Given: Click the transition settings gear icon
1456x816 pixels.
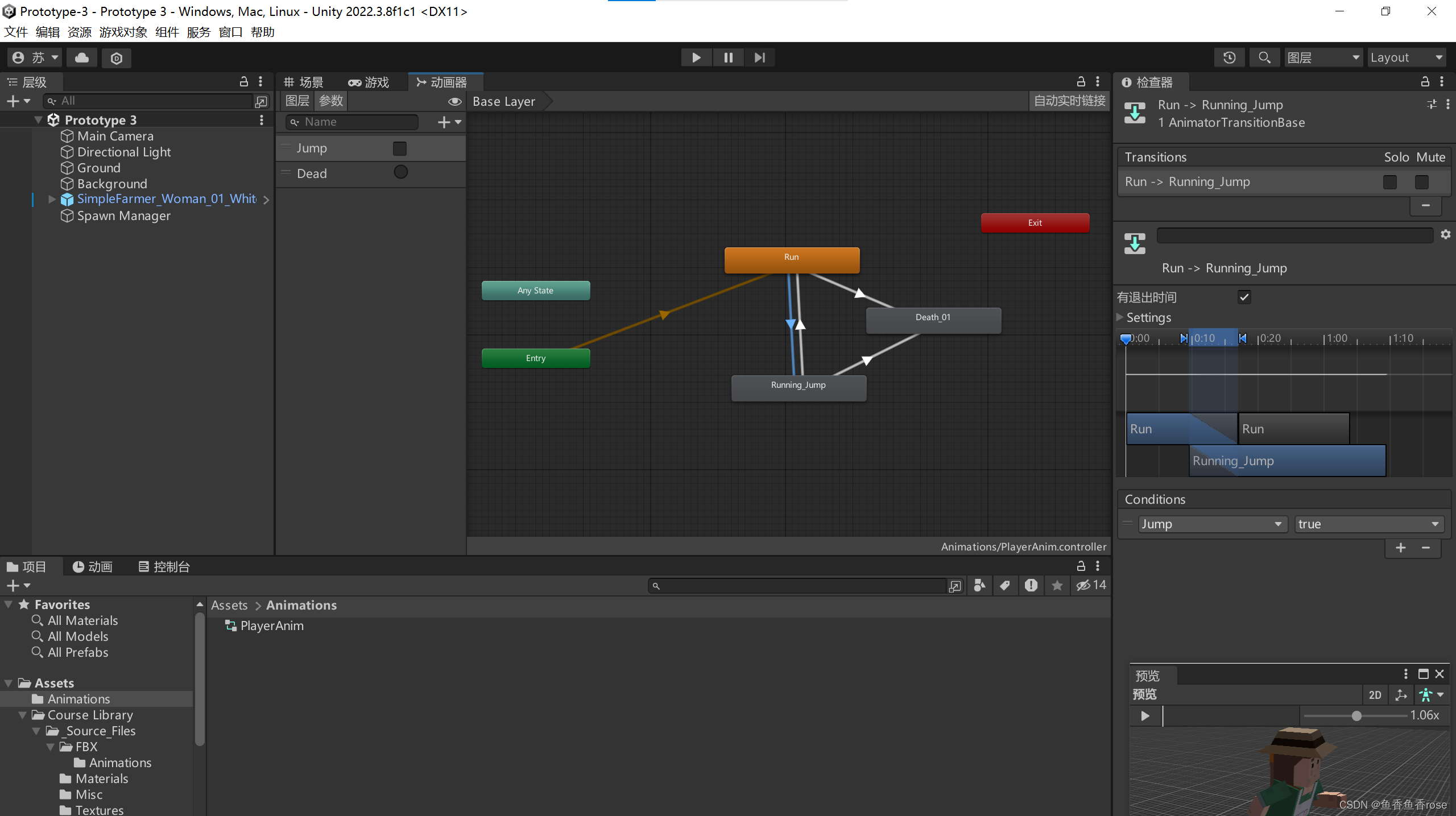Looking at the screenshot, I should [1445, 234].
